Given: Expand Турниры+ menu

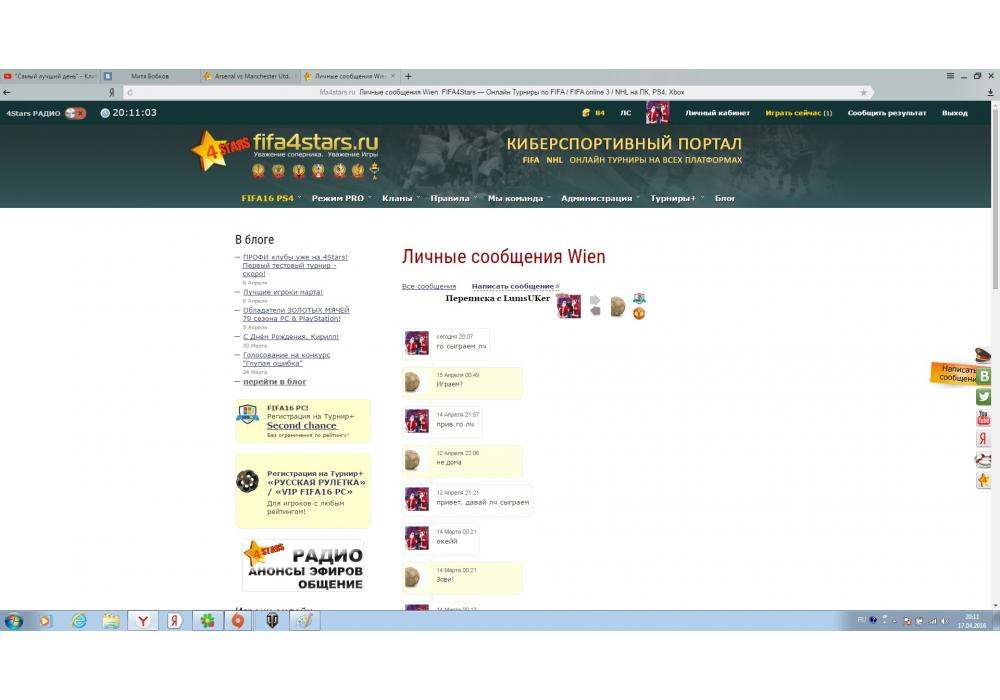Looking at the screenshot, I should coord(677,198).
